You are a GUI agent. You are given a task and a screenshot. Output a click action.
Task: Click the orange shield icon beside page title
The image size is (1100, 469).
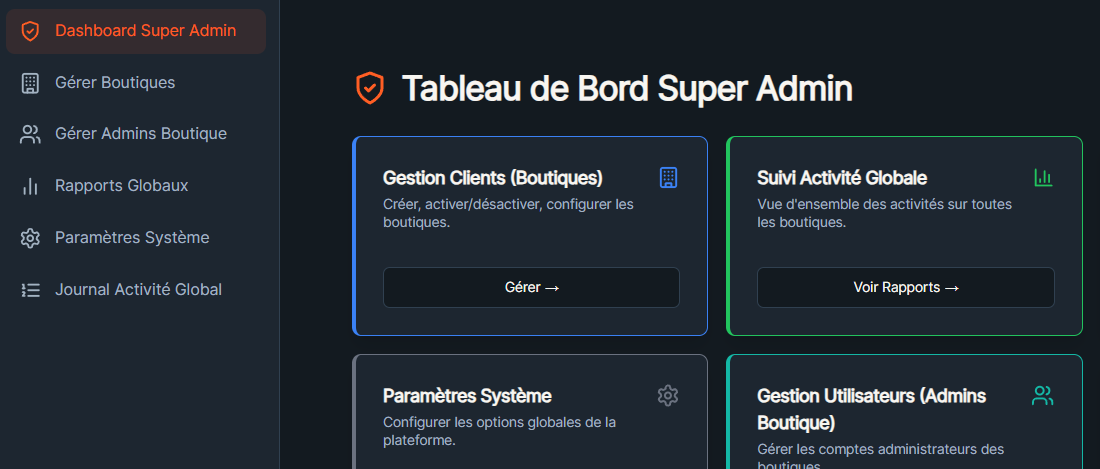370,88
